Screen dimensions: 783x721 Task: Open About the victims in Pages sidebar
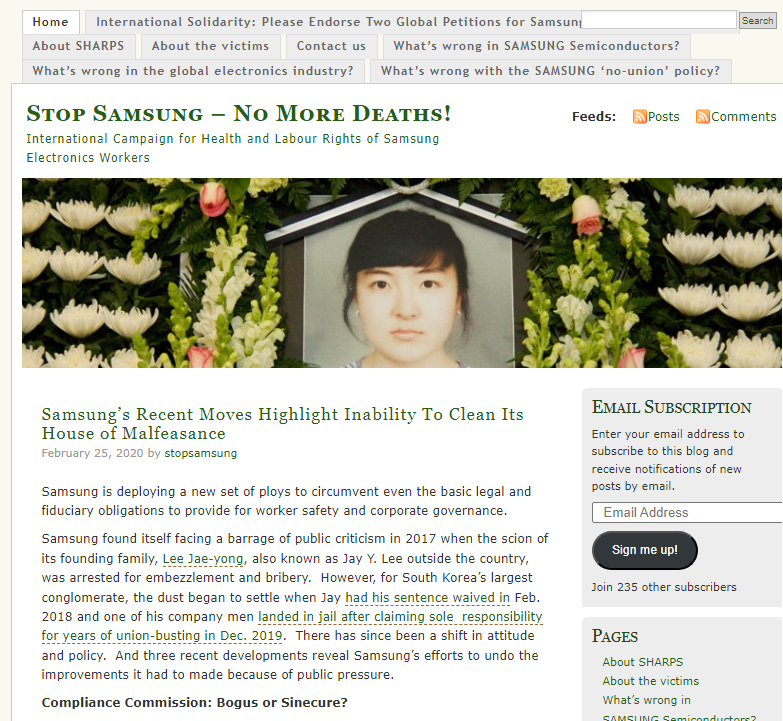(650, 681)
